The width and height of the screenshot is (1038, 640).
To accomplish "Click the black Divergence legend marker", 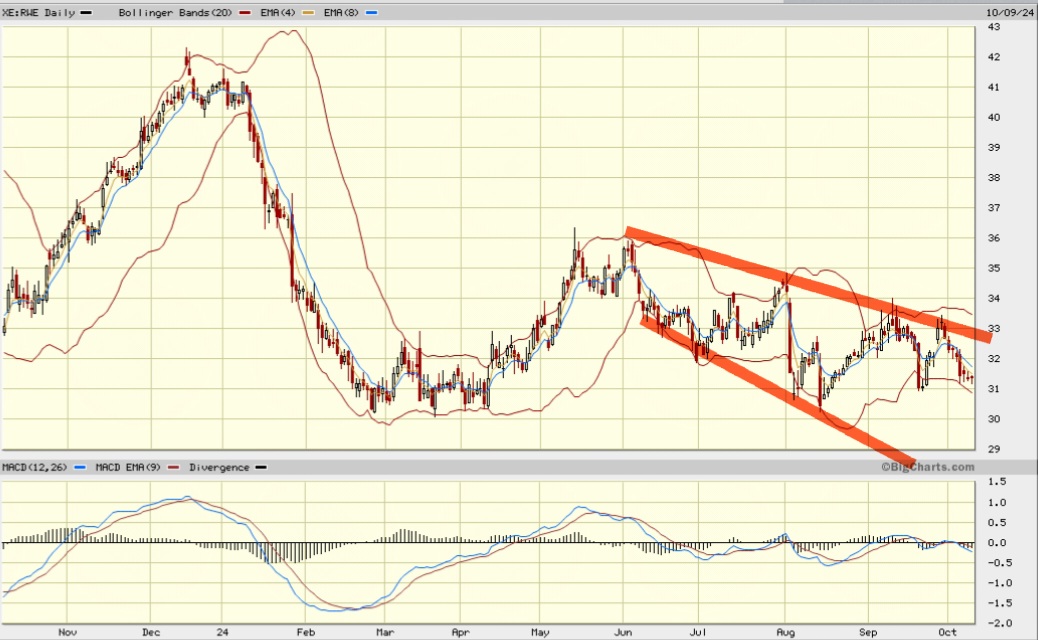I will point(260,467).
